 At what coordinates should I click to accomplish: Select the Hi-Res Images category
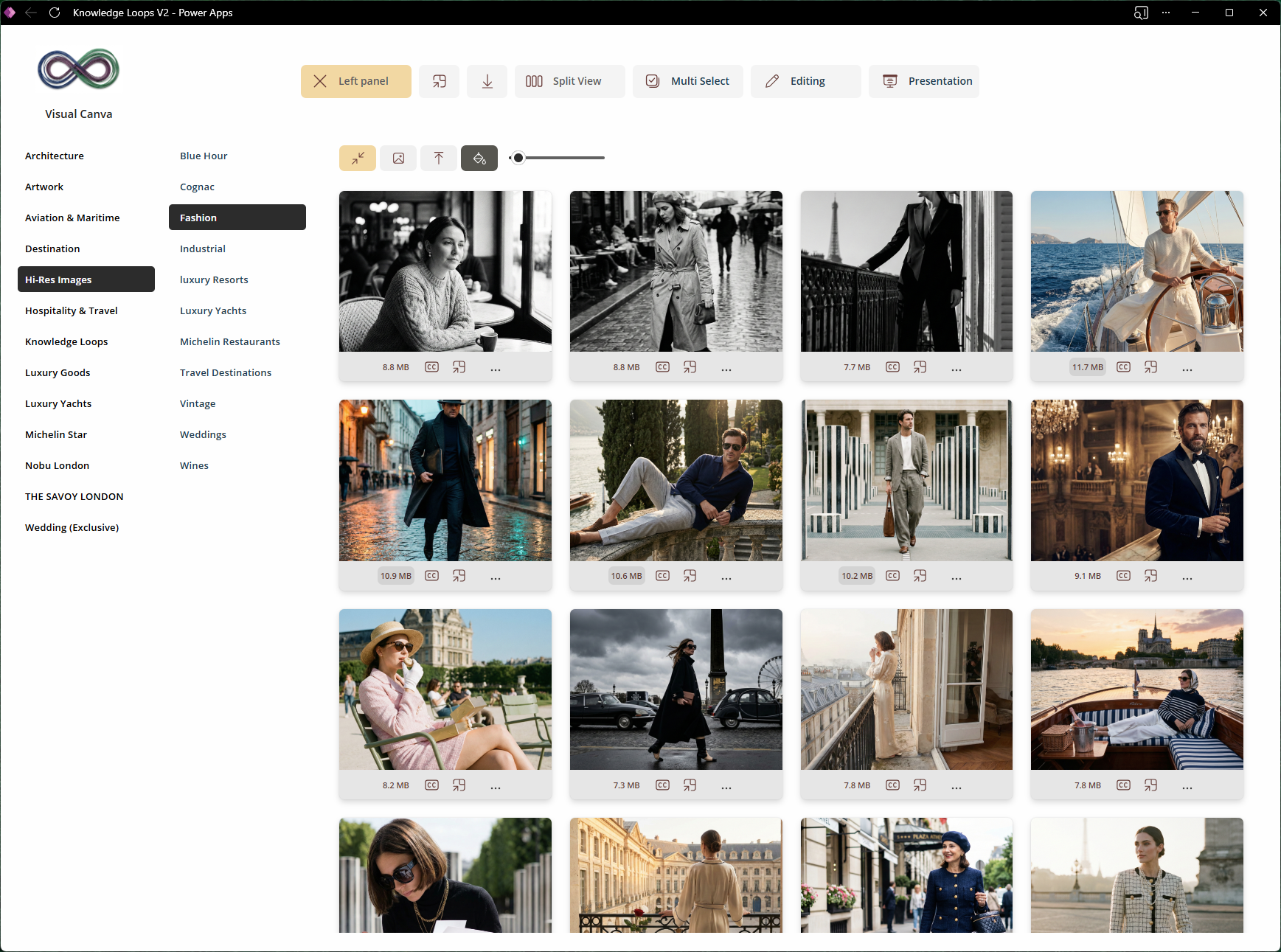(86, 279)
